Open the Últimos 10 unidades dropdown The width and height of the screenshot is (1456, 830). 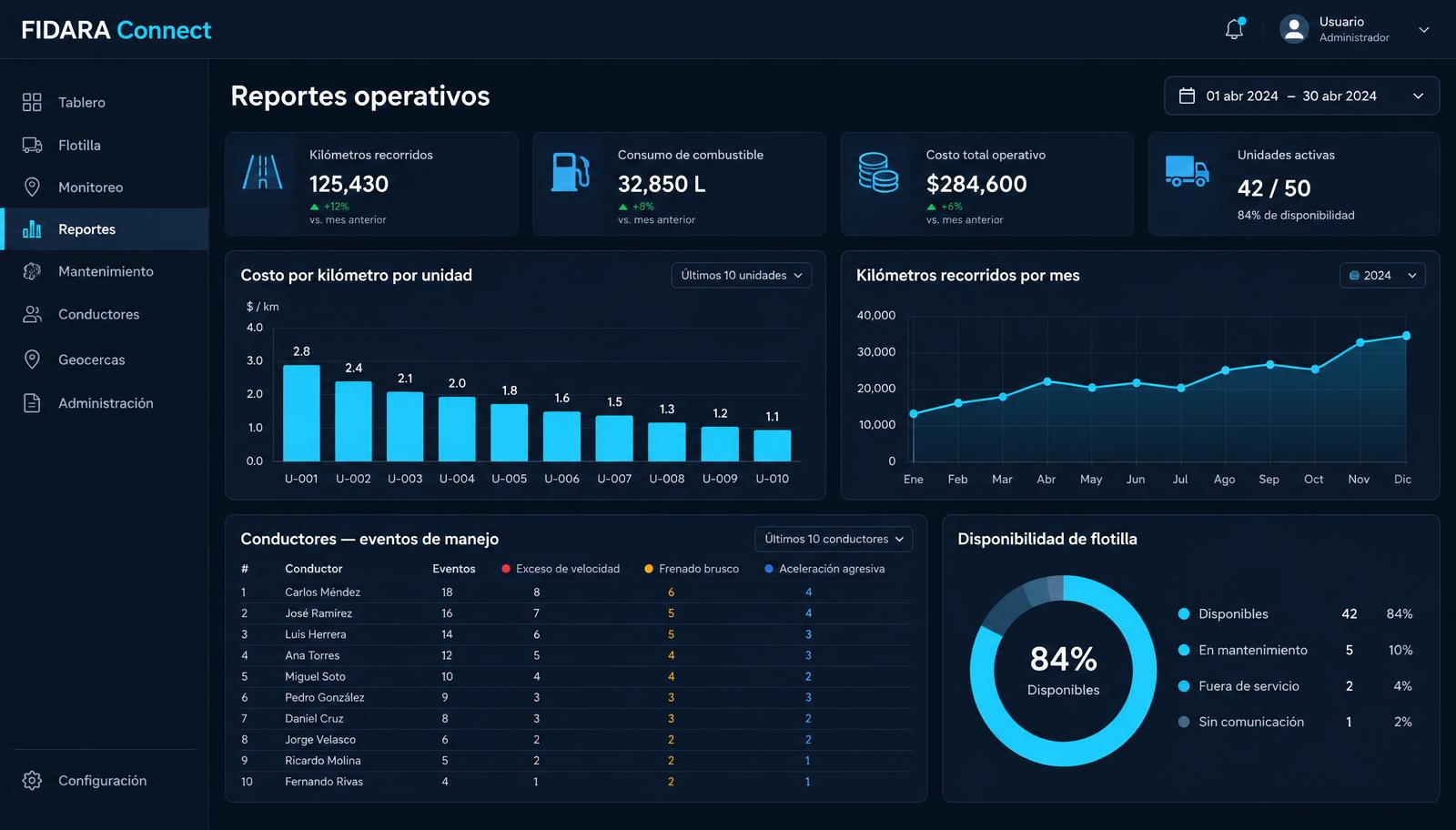point(742,276)
